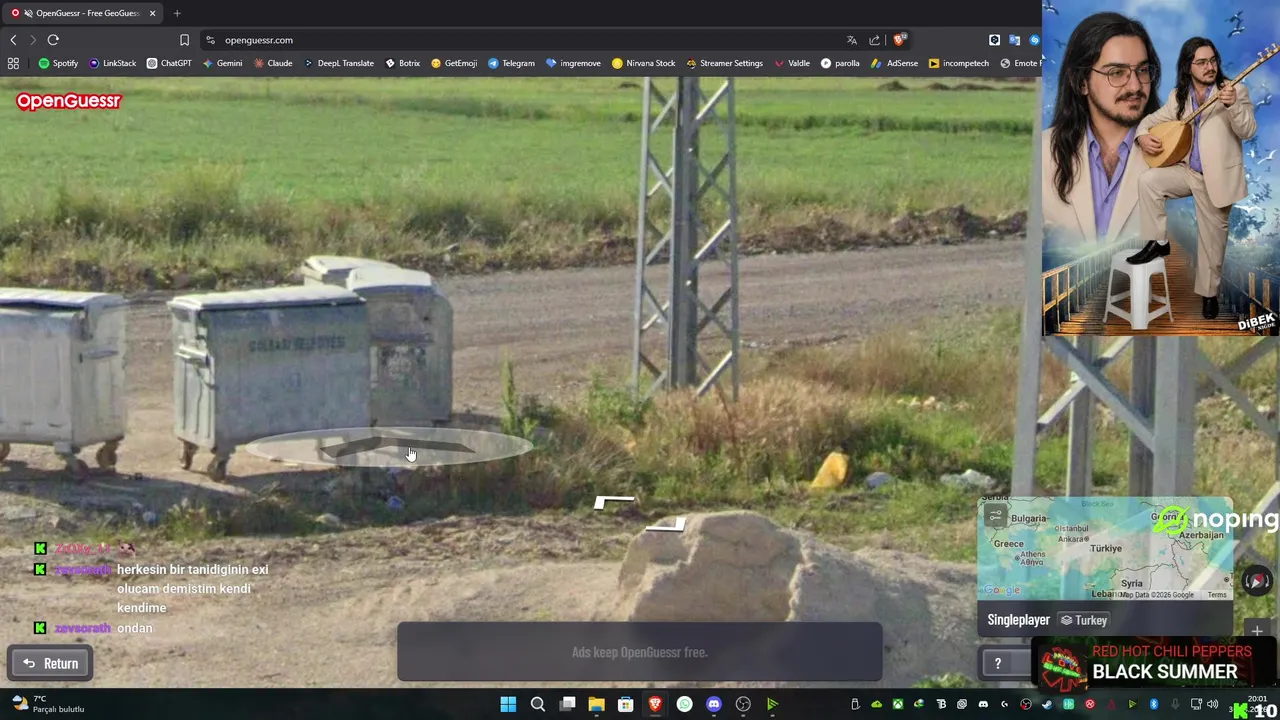Open a new browser tab with plus

pos(177,13)
